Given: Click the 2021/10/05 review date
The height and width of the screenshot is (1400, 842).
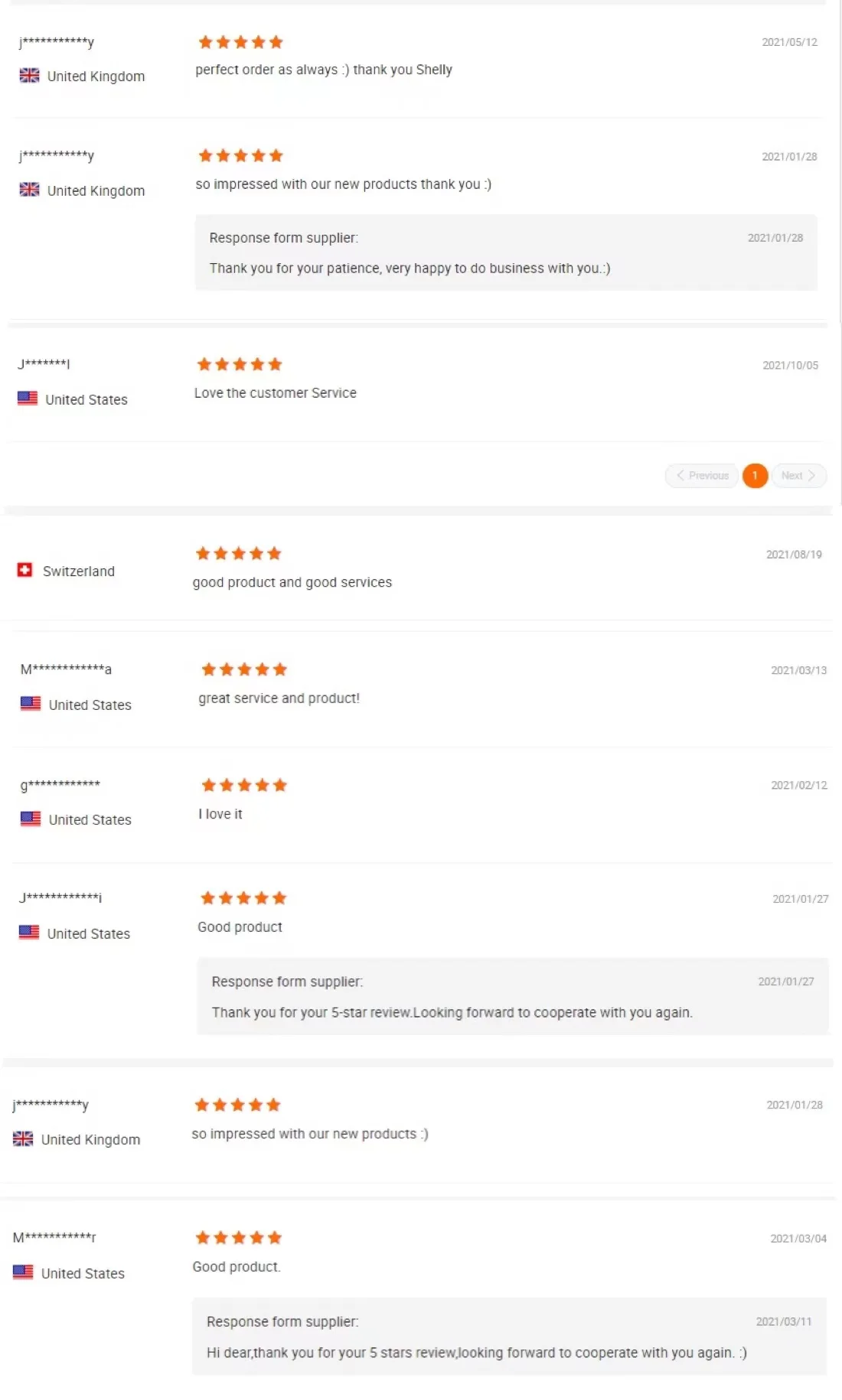Looking at the screenshot, I should (x=790, y=366).
